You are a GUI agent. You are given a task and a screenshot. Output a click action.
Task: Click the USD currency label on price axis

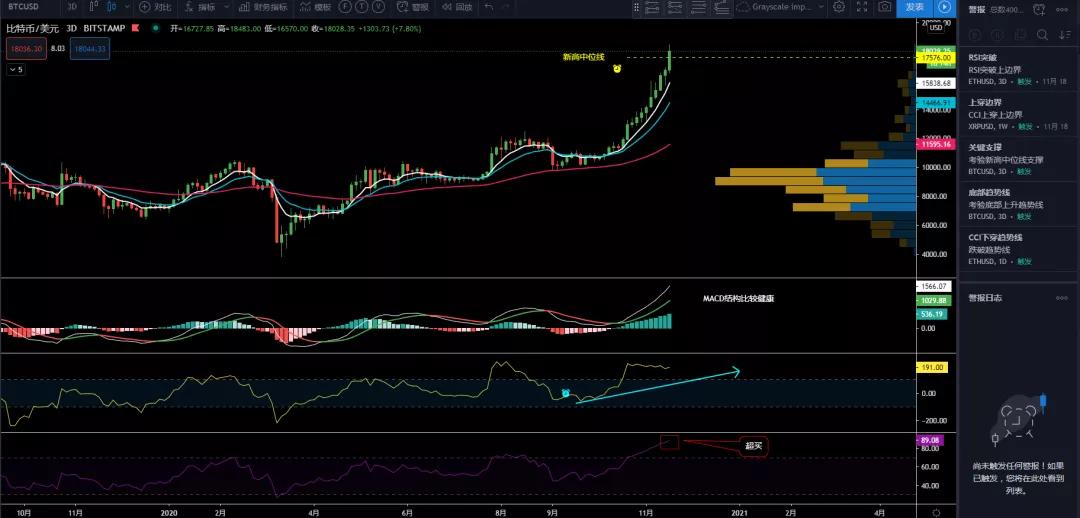coord(935,28)
